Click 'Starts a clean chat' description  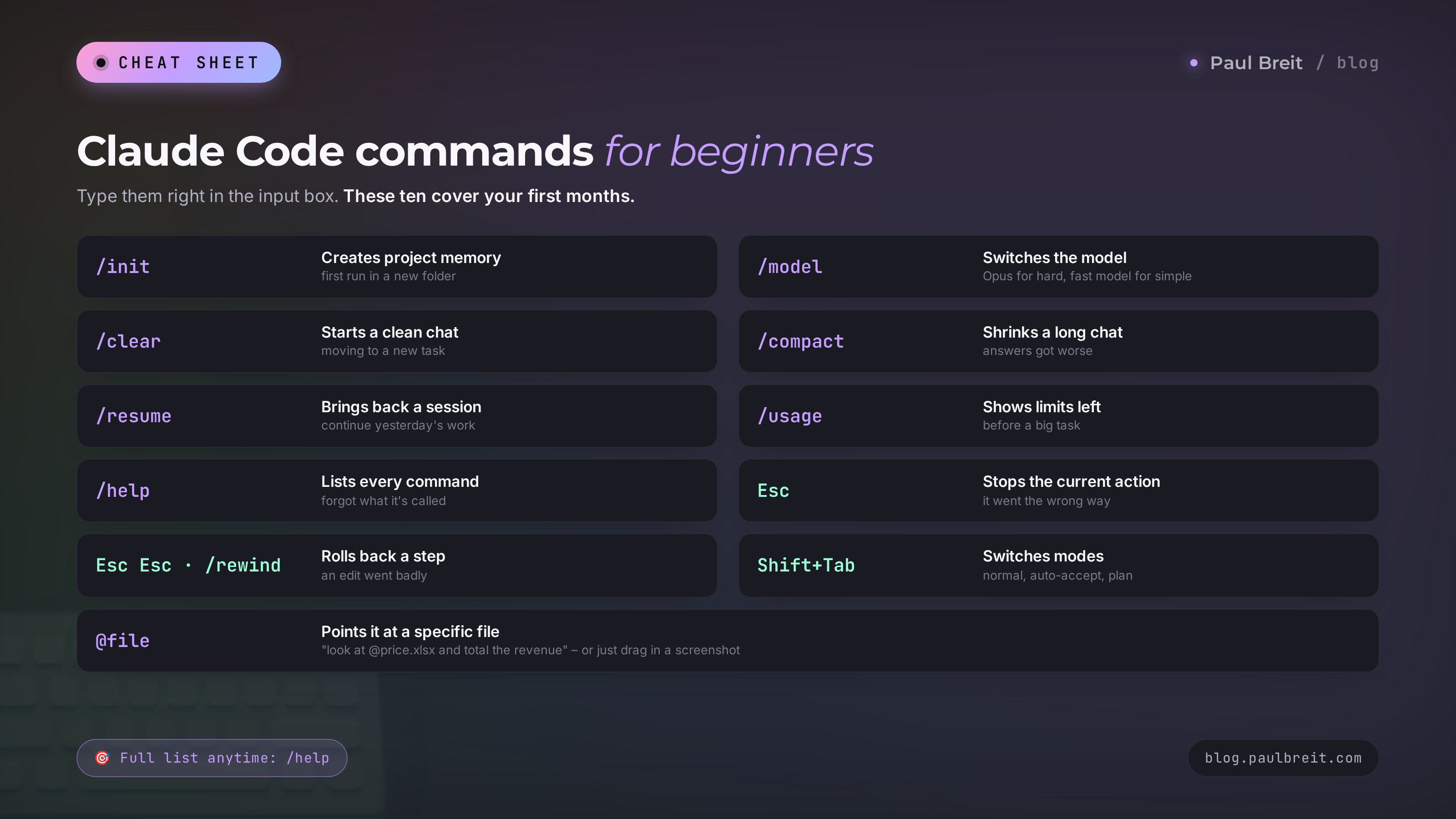coord(389,332)
